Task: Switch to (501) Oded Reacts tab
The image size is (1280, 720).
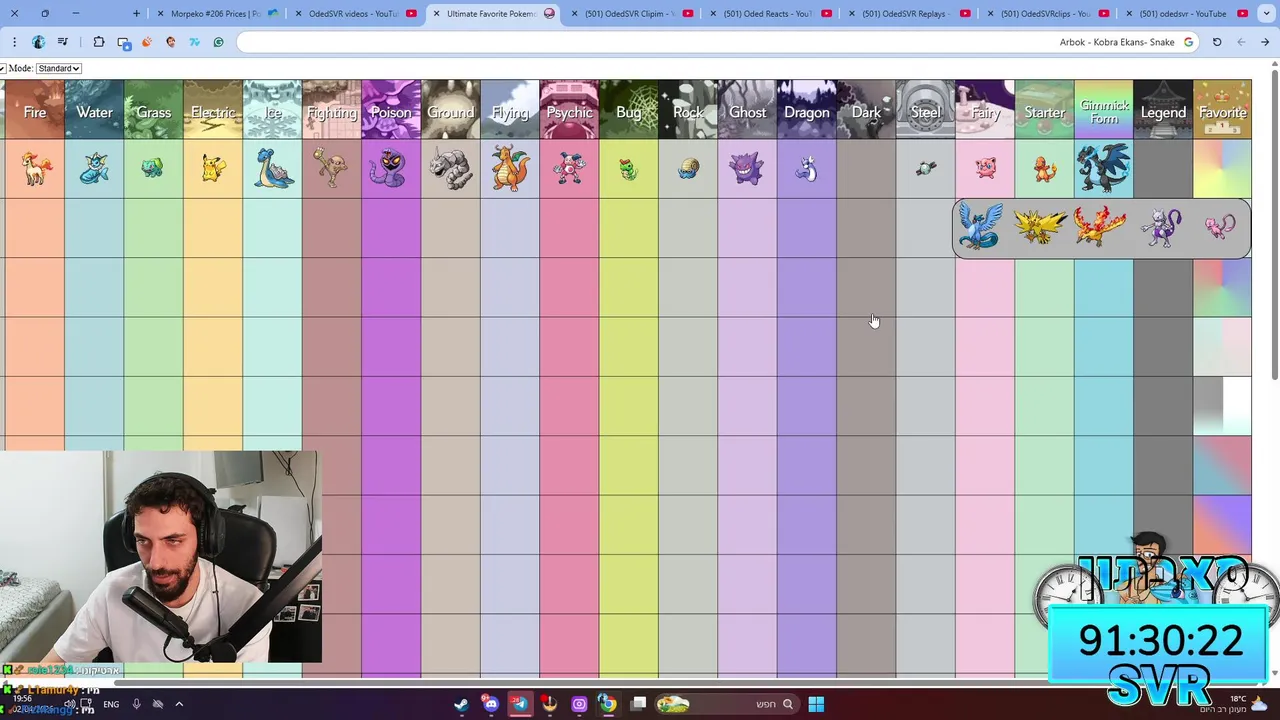Action: [768, 14]
